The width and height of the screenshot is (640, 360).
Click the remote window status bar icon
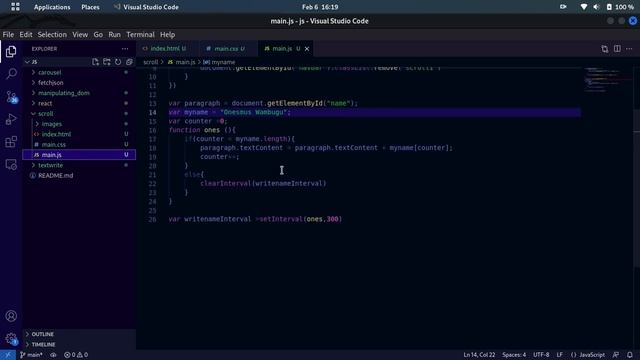pos(8,355)
